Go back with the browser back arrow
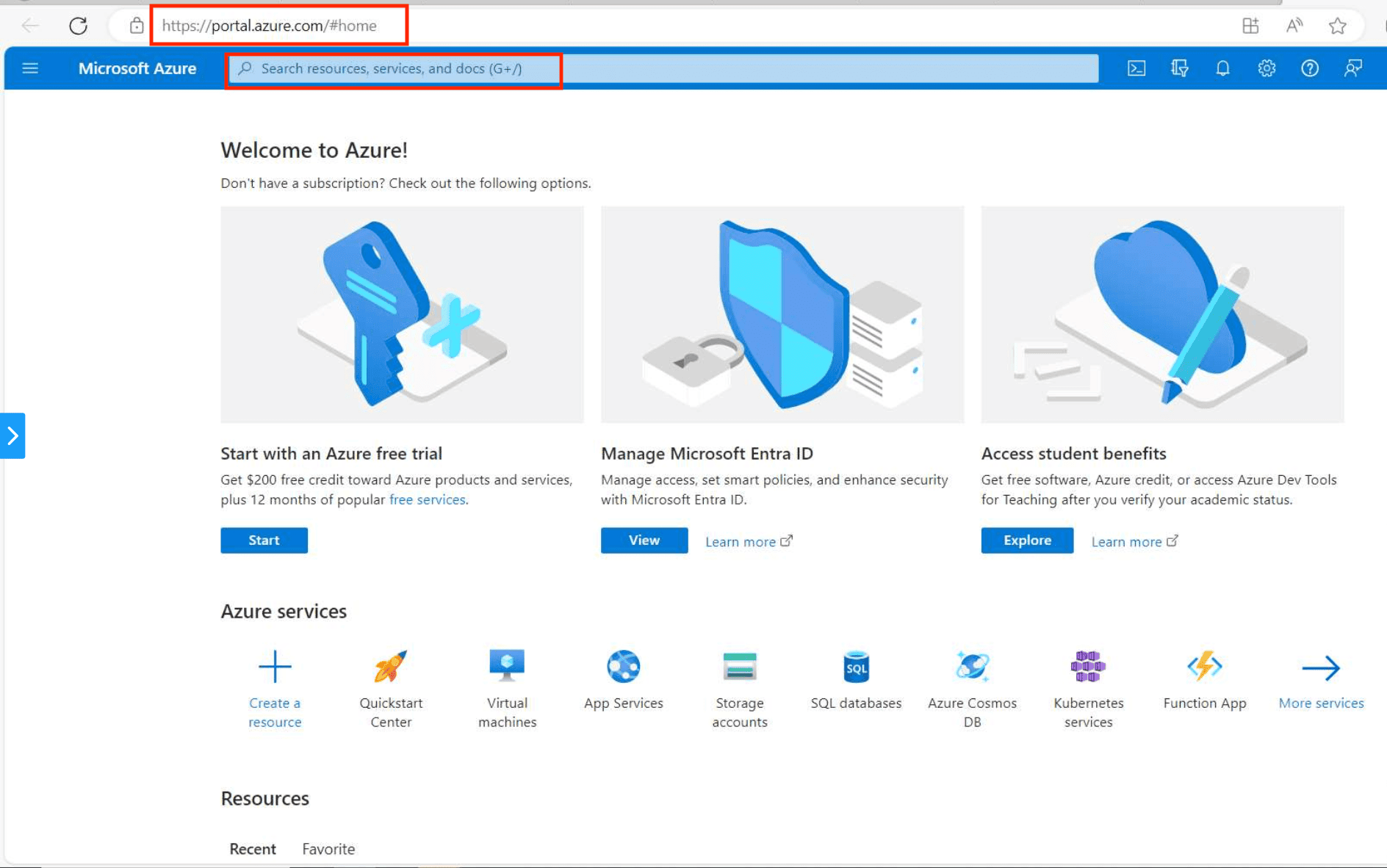 pos(30,26)
